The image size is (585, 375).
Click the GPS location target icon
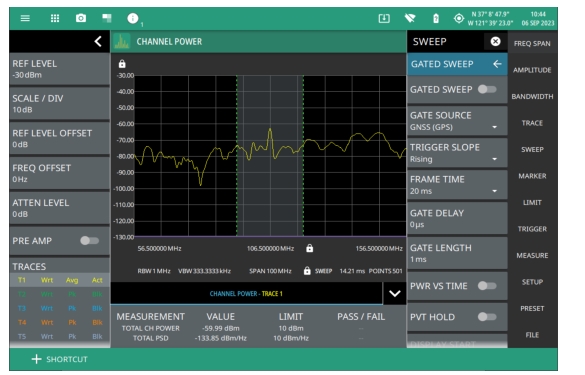click(x=459, y=18)
